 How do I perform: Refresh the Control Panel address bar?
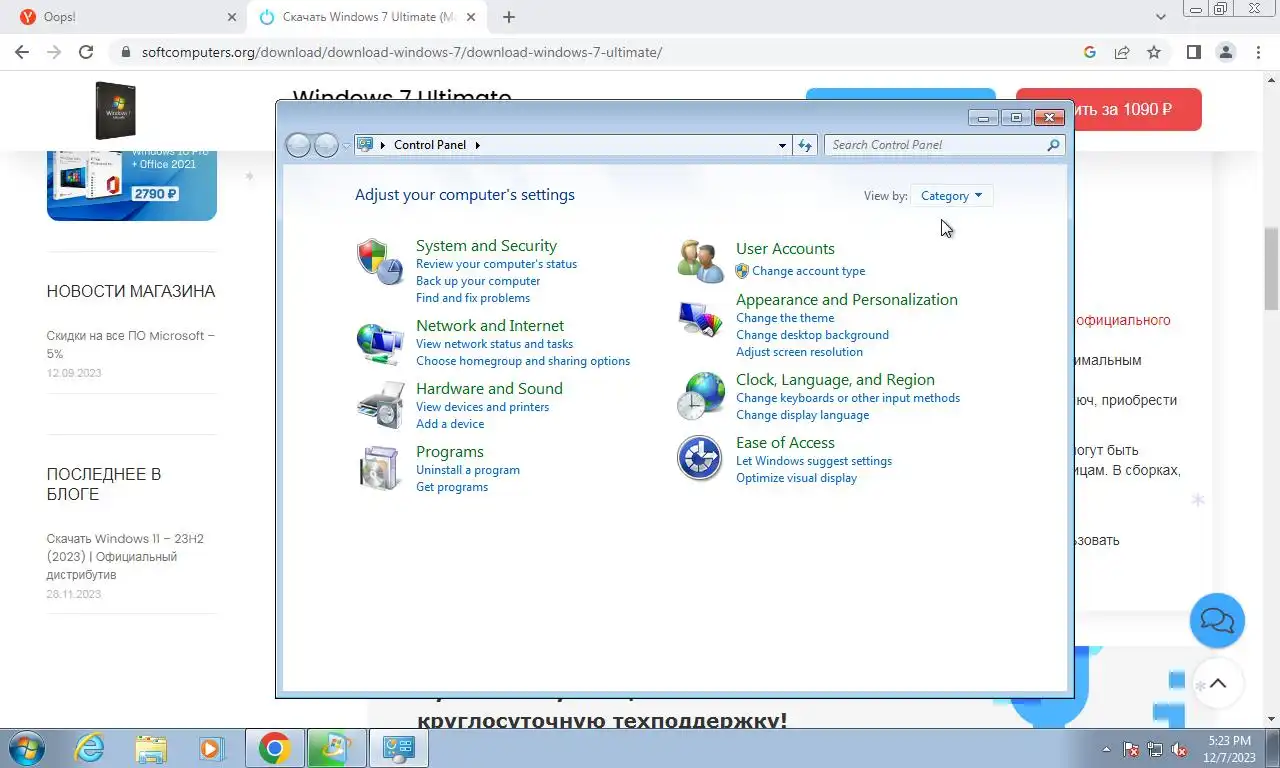tap(805, 145)
